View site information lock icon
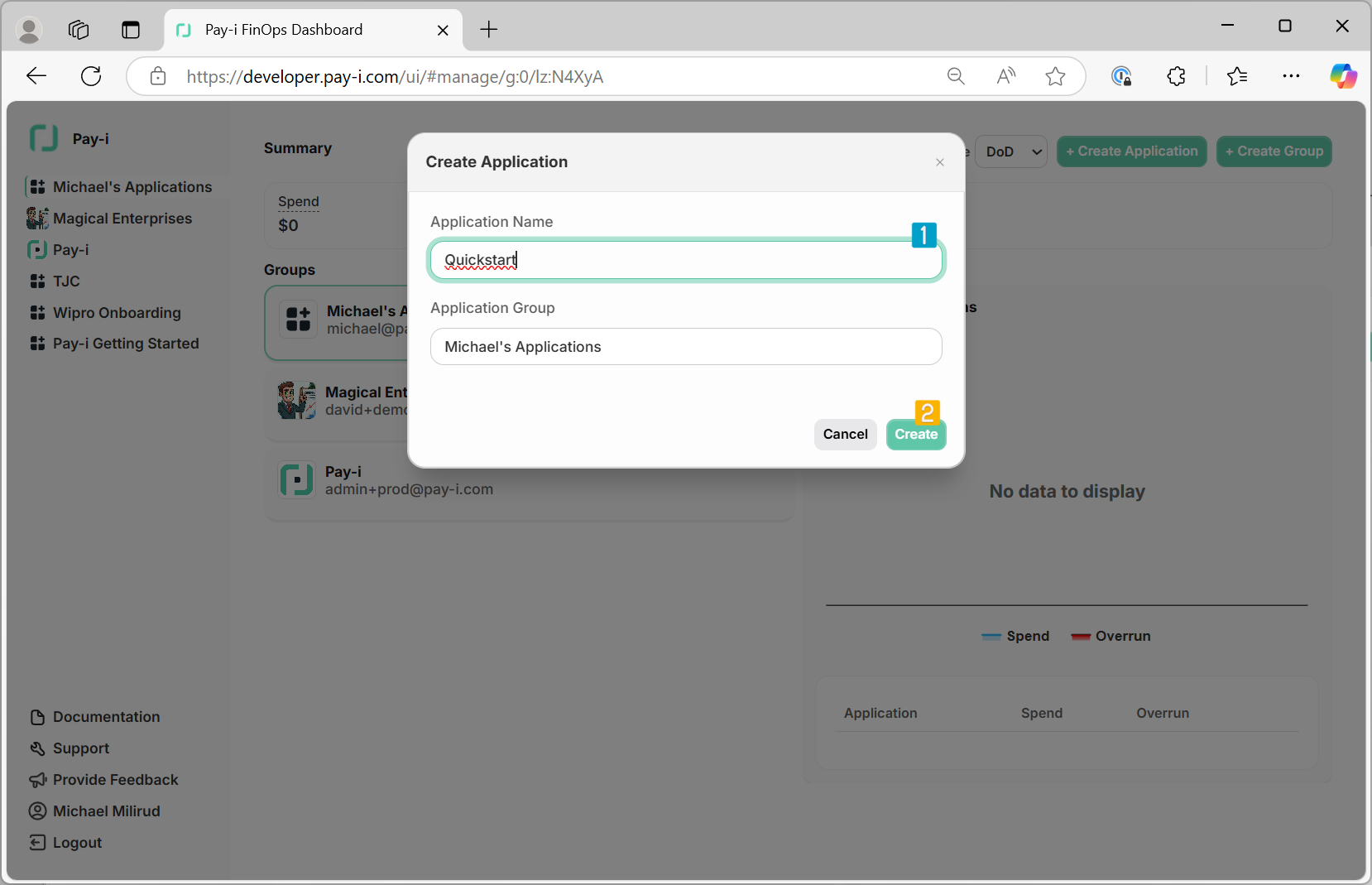This screenshot has width=1372, height=885. point(158,77)
